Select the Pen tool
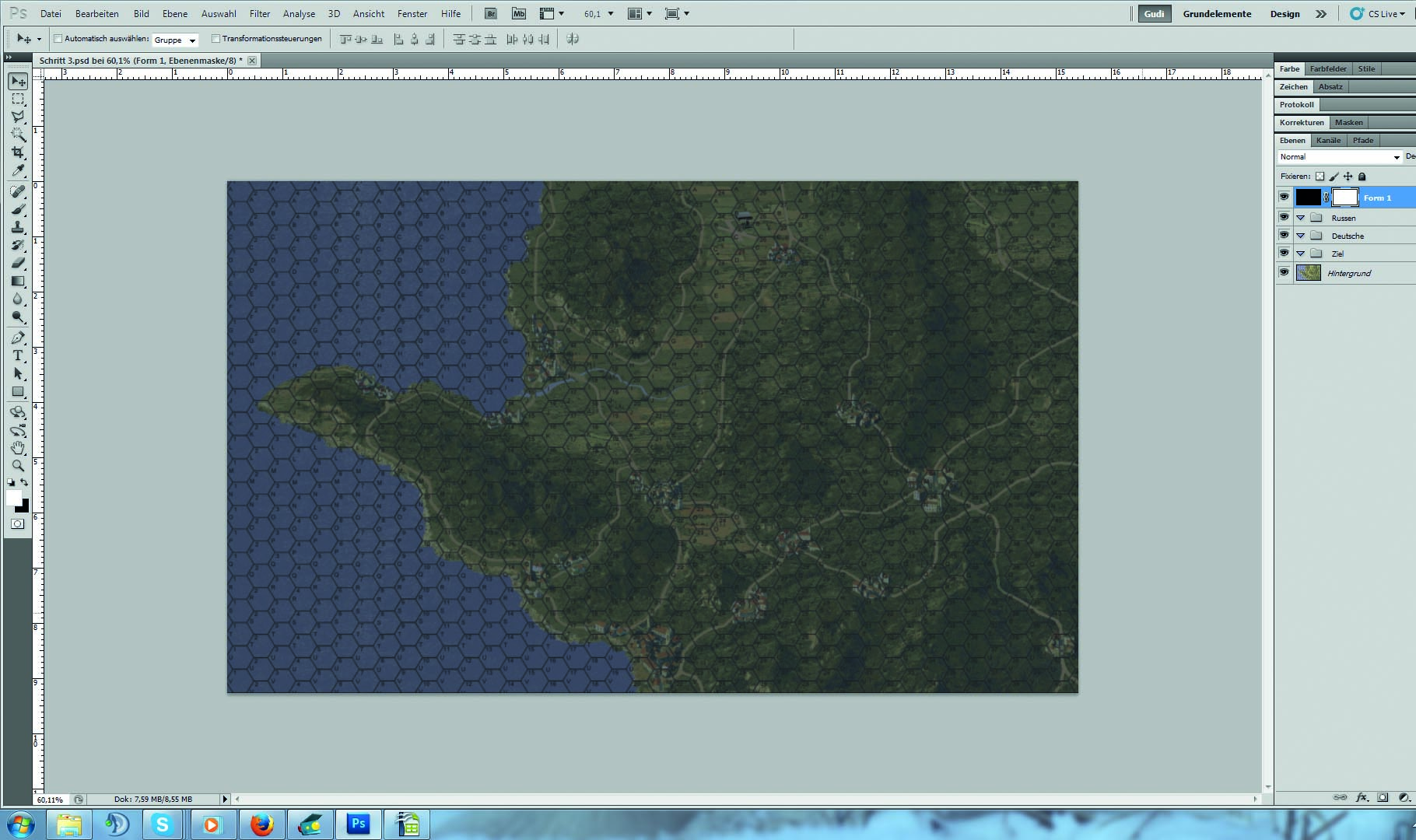This screenshot has height=840, width=1416. coord(18,338)
